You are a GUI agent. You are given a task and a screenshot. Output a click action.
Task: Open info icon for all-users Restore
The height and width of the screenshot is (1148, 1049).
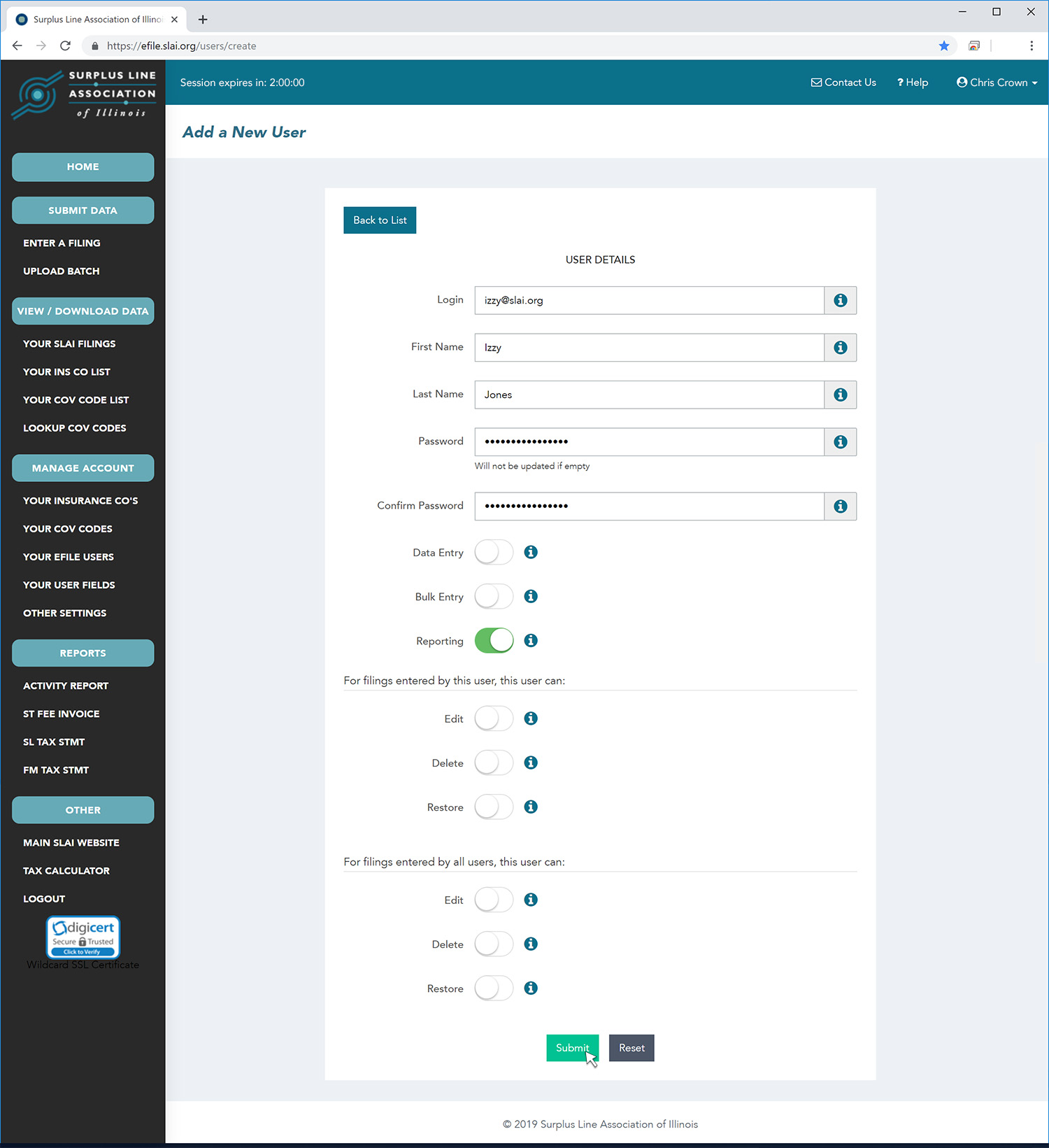click(x=531, y=988)
